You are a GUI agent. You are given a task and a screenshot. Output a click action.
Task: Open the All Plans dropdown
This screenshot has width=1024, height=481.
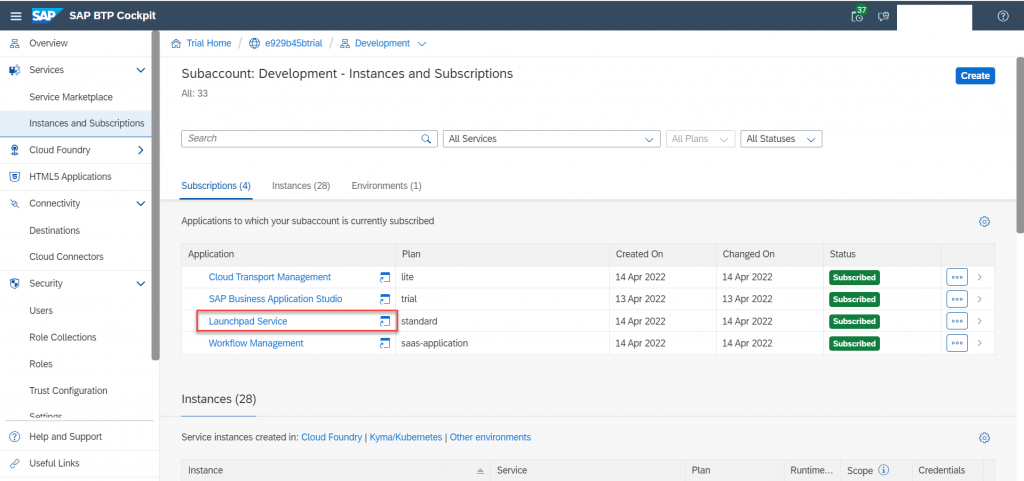pyautogui.click(x=700, y=139)
